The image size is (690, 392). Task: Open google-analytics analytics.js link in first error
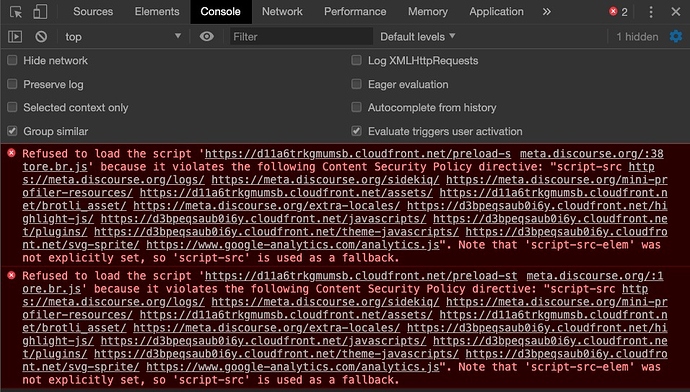pyautogui.click(x=293, y=245)
